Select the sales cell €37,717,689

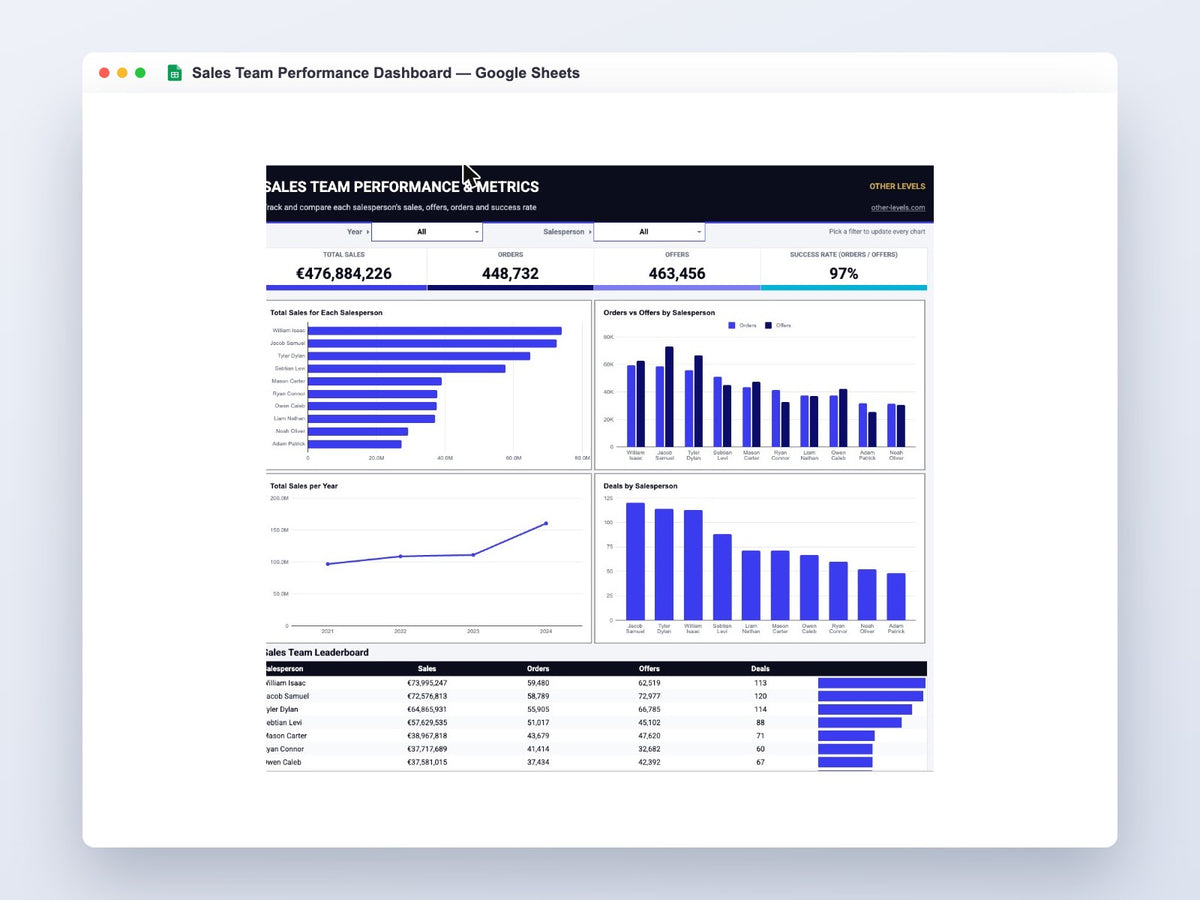(427, 749)
